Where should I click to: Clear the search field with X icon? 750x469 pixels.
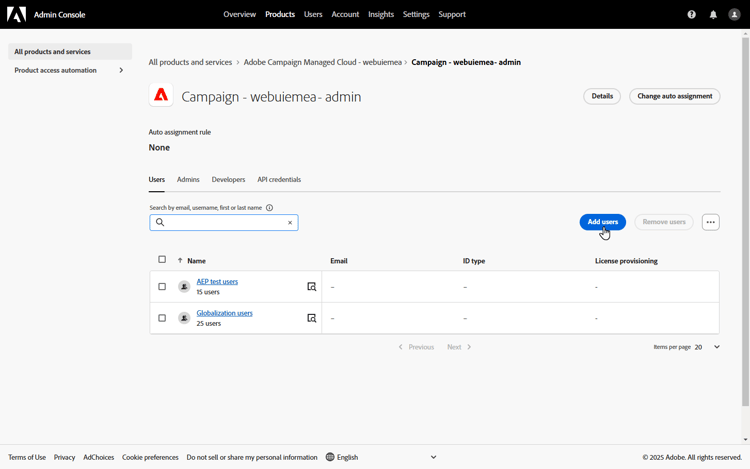click(290, 223)
